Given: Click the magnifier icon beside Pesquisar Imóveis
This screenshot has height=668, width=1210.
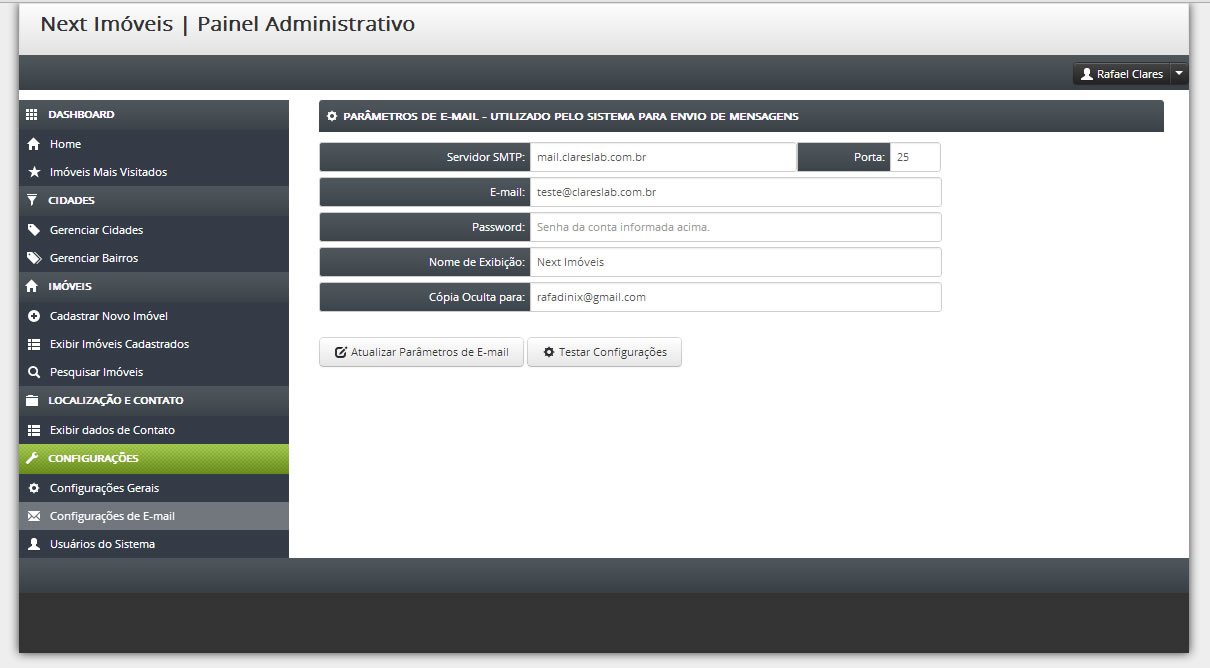Looking at the screenshot, I should 33,372.
